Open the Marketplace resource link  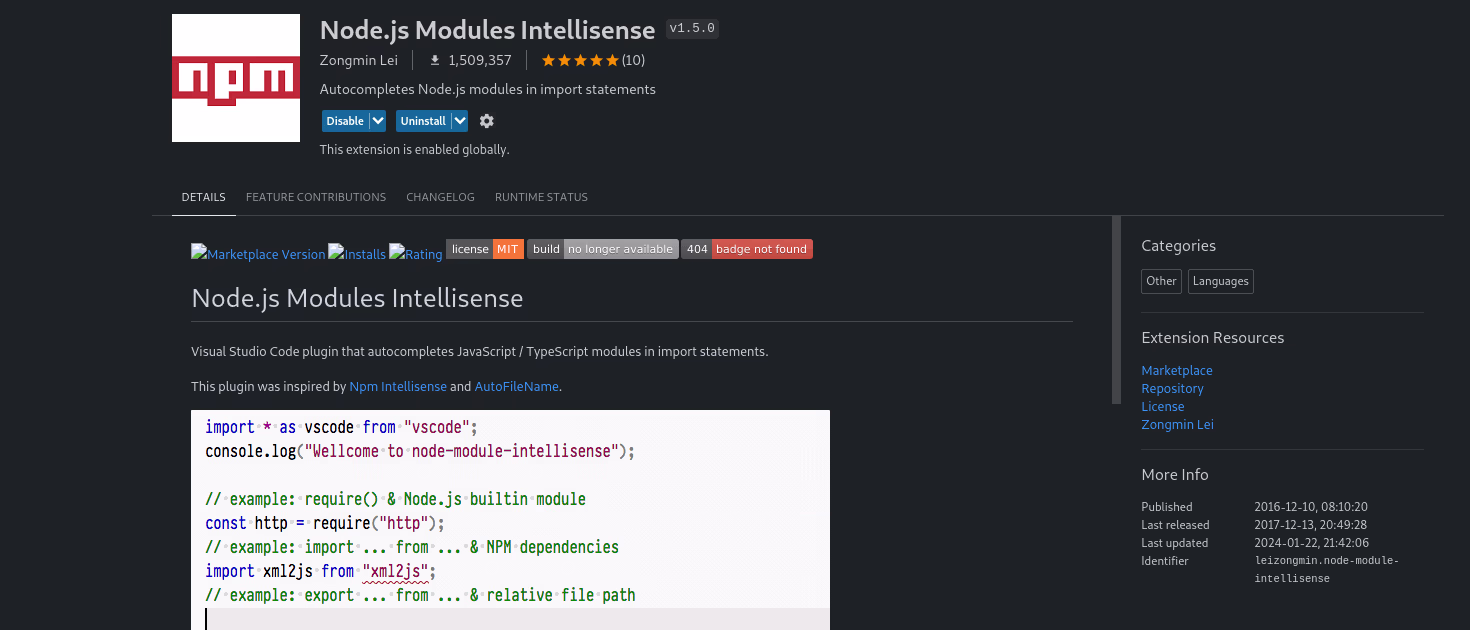point(1177,370)
